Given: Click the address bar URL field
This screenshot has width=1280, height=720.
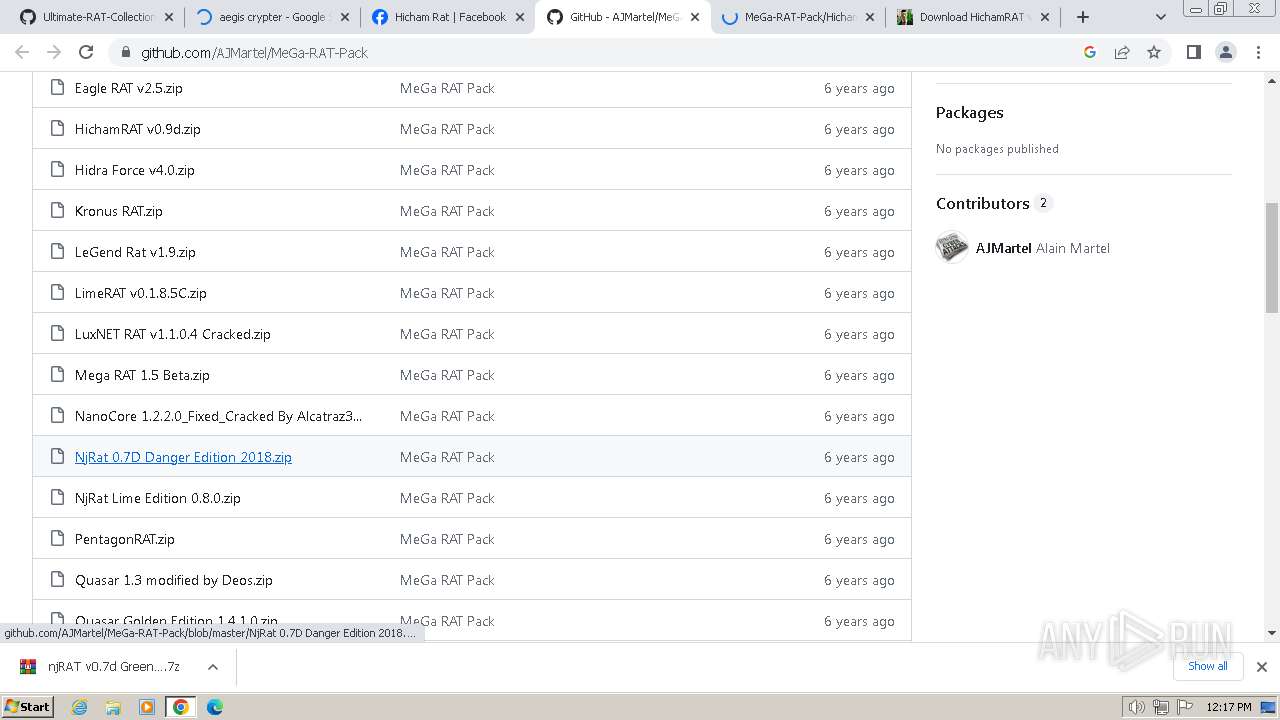Looking at the screenshot, I should point(600,52).
